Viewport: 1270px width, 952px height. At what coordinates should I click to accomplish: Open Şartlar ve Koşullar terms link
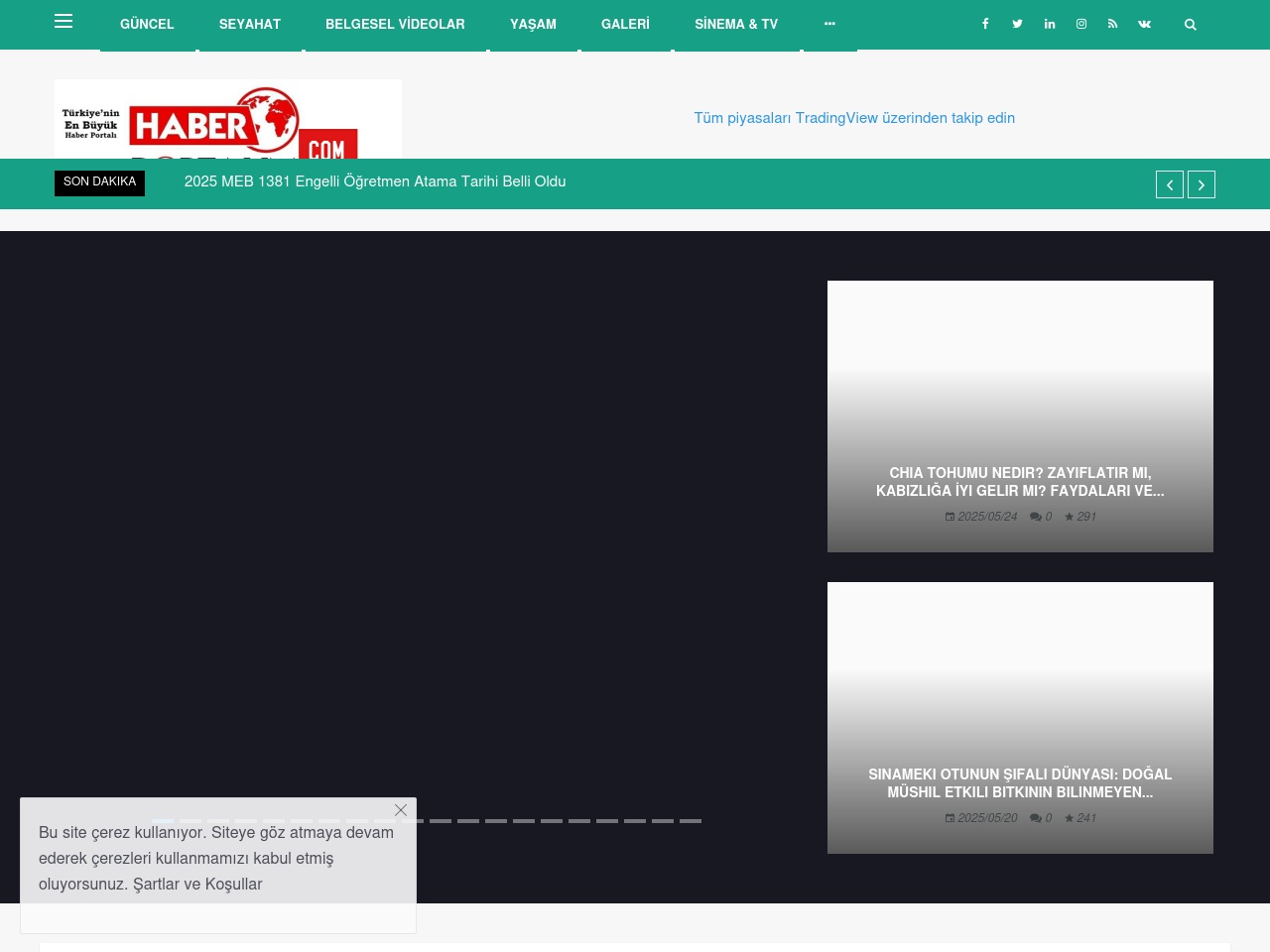[x=197, y=884]
